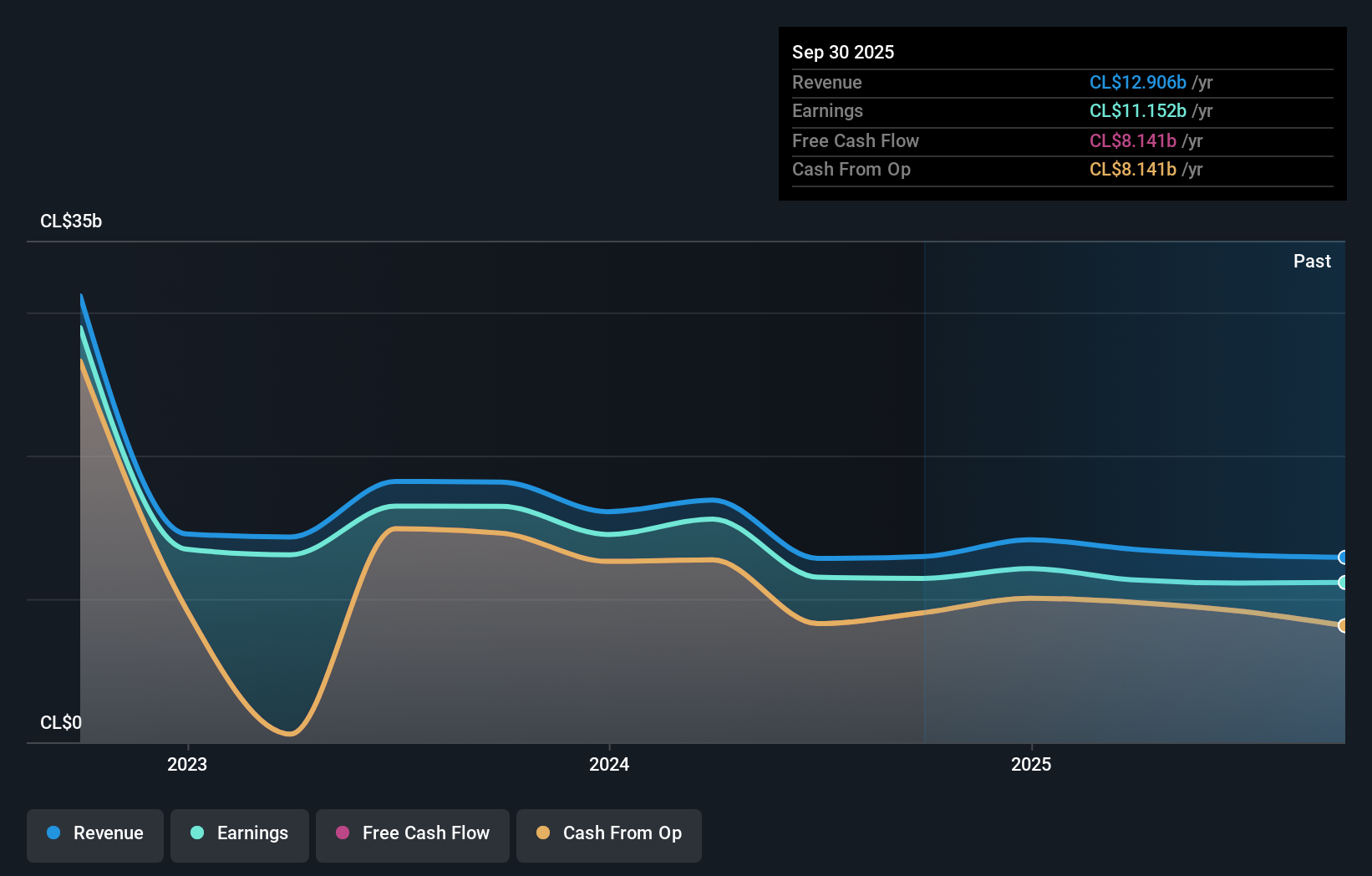Screen dimensions: 1372x876
Task: Click the Revenue value CL$12.906b link
Action: (x=1136, y=82)
